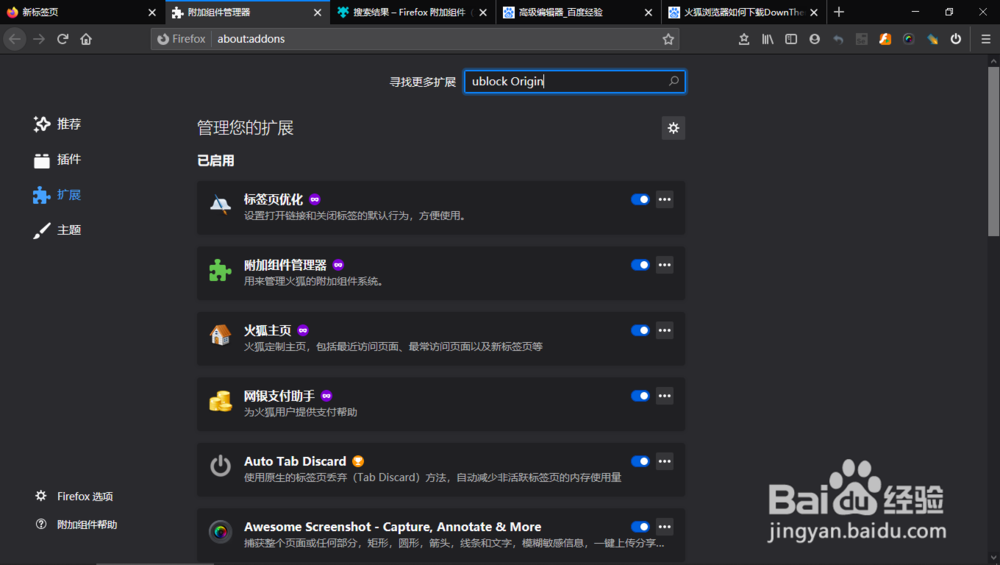Viewport: 1000px width, 565px height.
Task: Close the 新标签页 tab
Action: click(152, 12)
